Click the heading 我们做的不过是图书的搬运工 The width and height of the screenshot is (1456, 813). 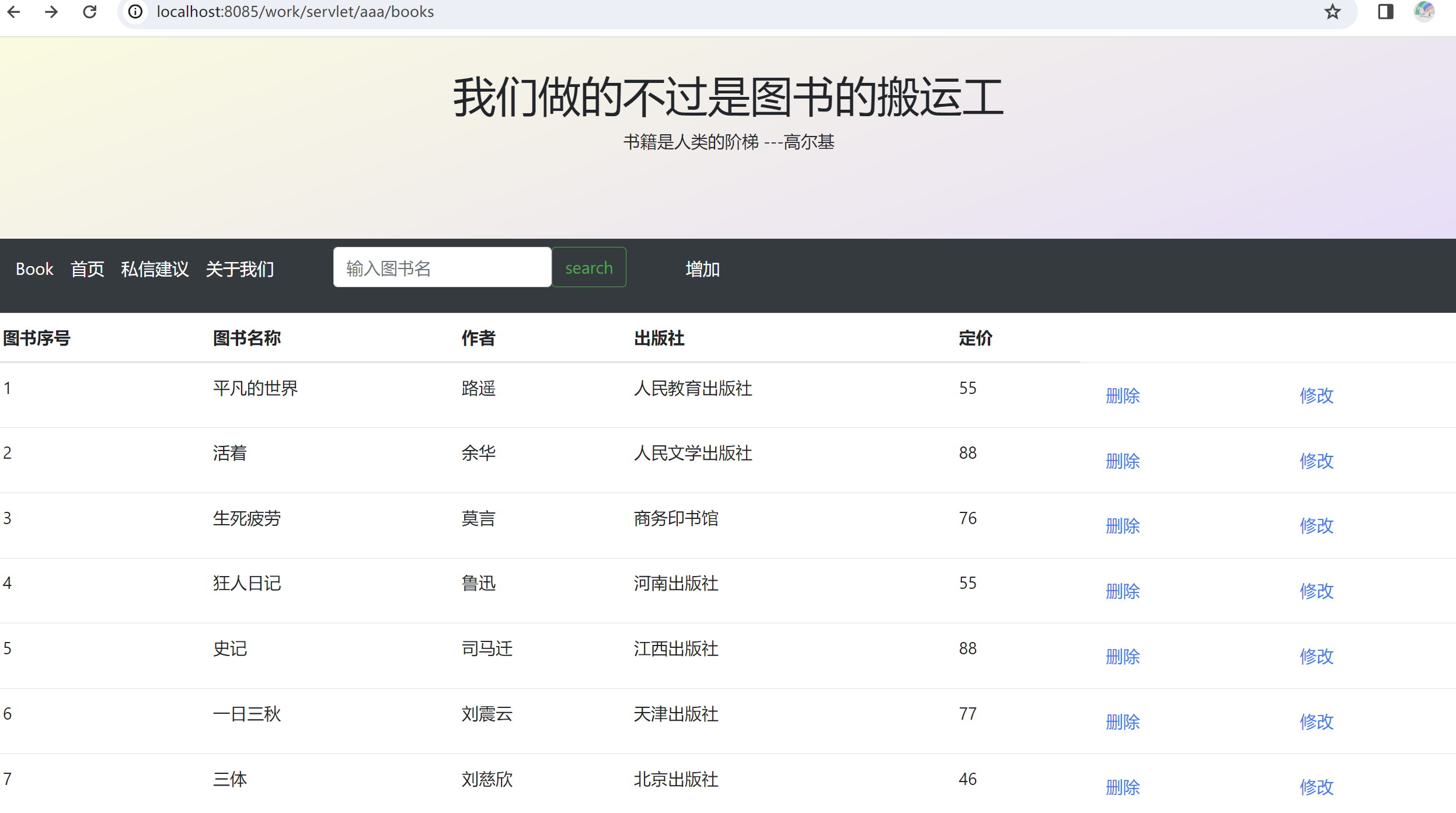tap(728, 97)
